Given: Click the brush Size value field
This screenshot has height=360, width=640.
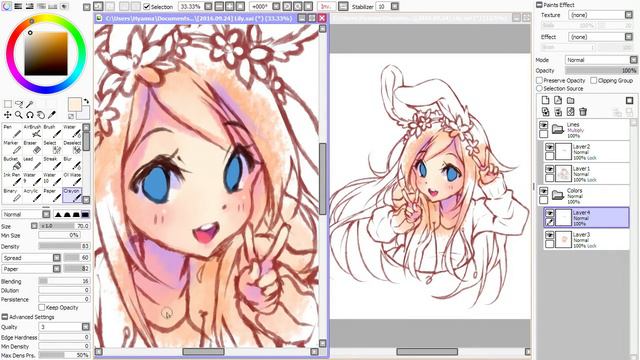Looking at the screenshot, I should click(x=64, y=226).
